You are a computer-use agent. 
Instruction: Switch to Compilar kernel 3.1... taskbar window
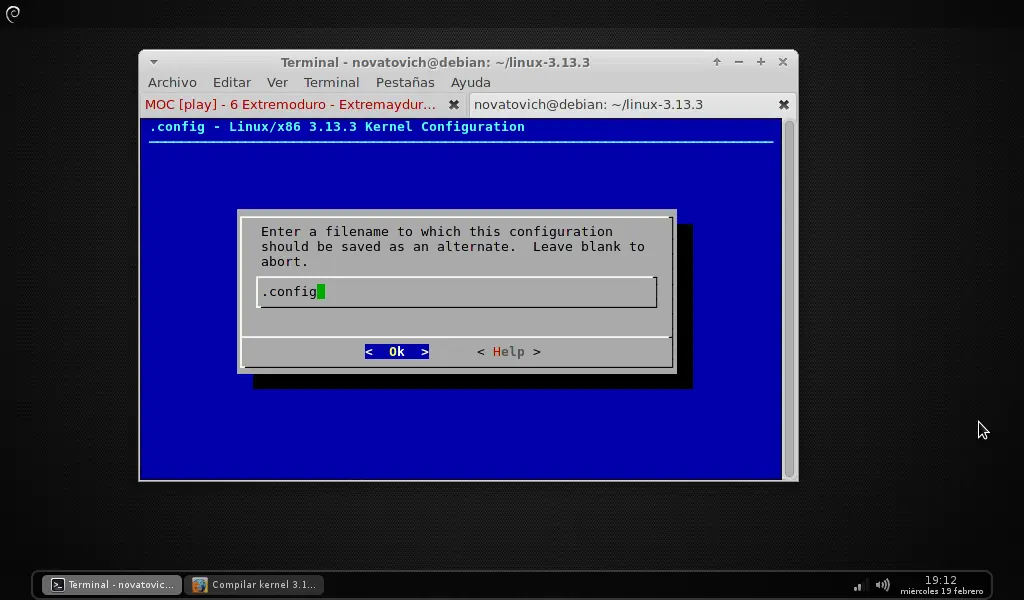[x=255, y=584]
